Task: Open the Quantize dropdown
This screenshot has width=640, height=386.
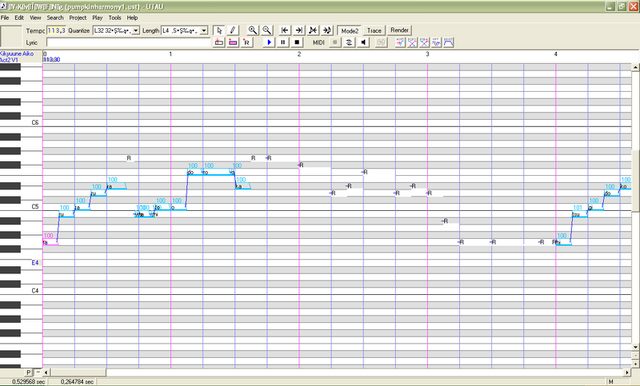Action: (116, 31)
